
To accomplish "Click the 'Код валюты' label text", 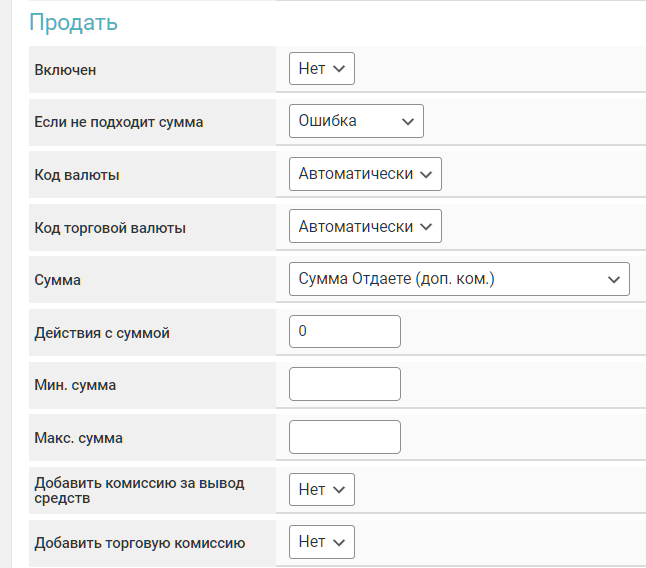I will click(x=77, y=175).
